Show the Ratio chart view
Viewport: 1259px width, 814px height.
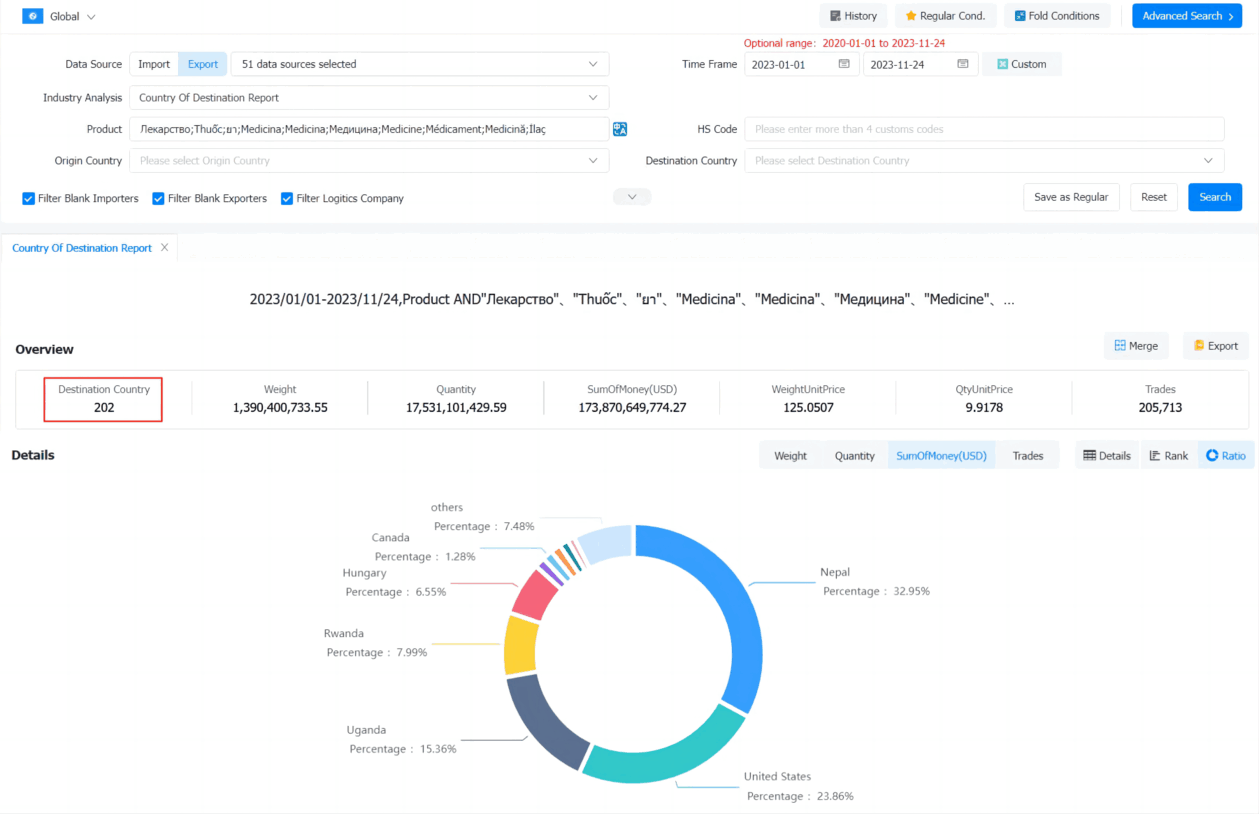[x=1226, y=455]
